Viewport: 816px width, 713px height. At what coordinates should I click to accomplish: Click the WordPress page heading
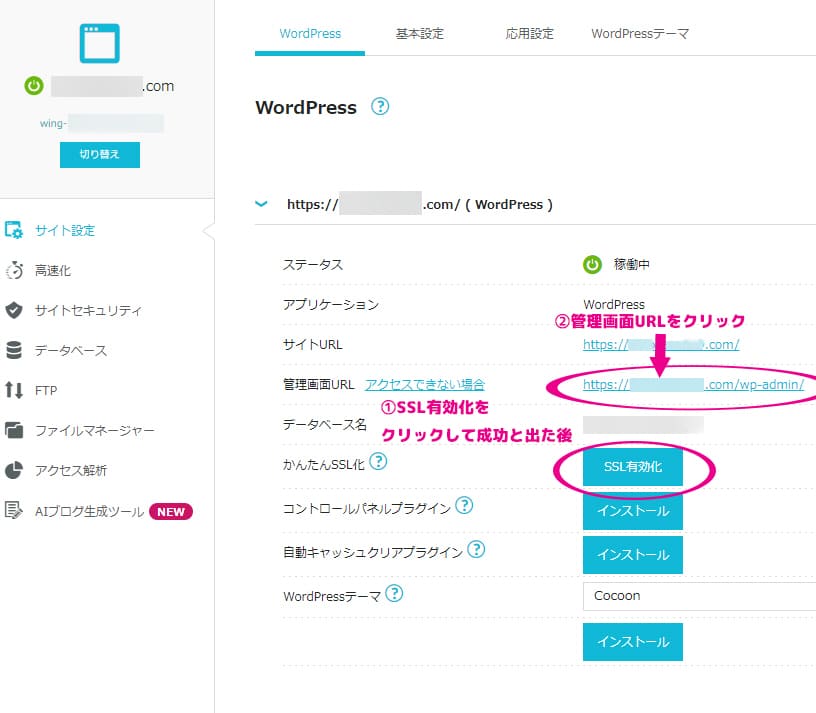click(x=306, y=107)
